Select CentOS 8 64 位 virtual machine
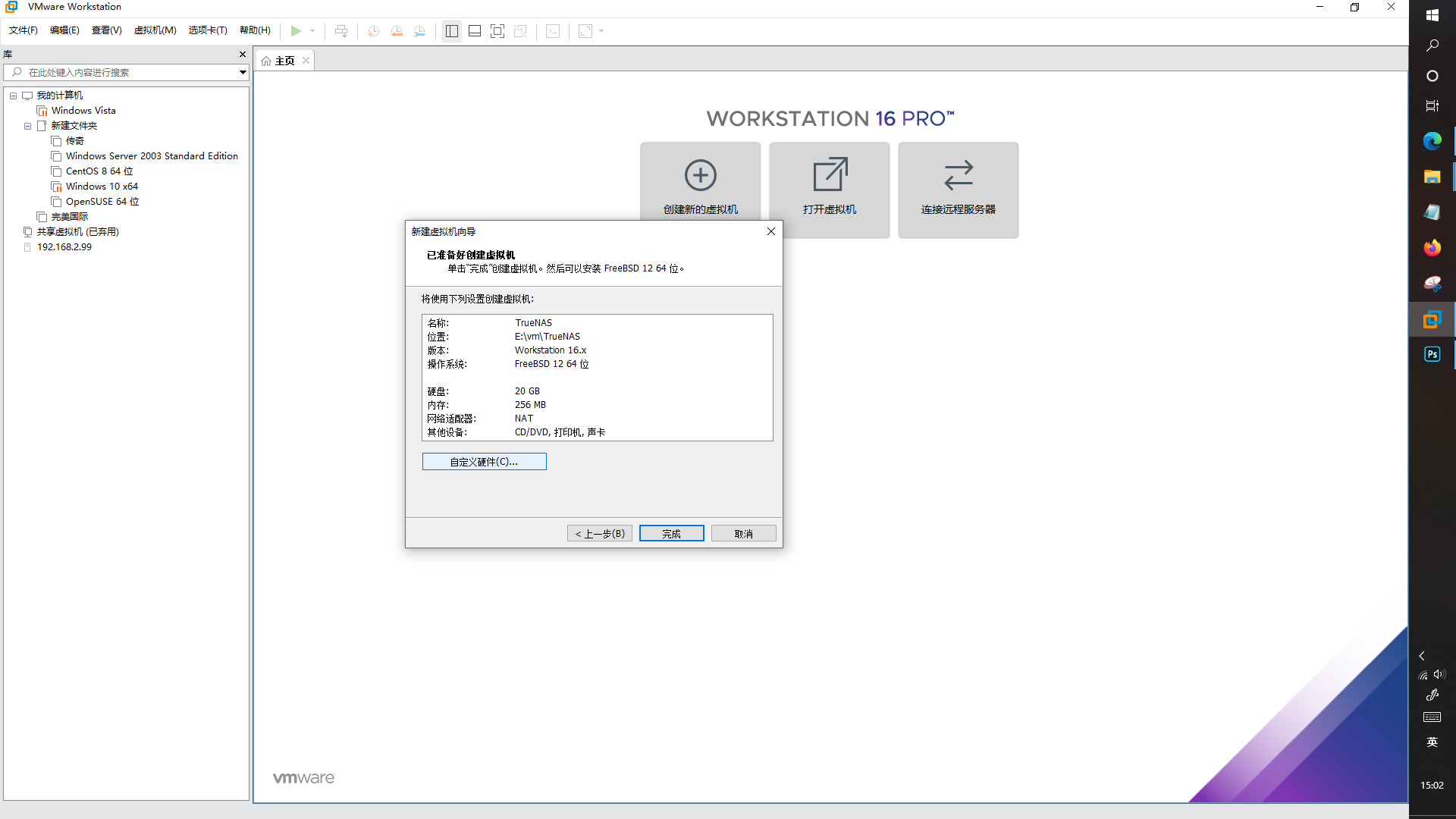The width and height of the screenshot is (1456, 819). (99, 171)
